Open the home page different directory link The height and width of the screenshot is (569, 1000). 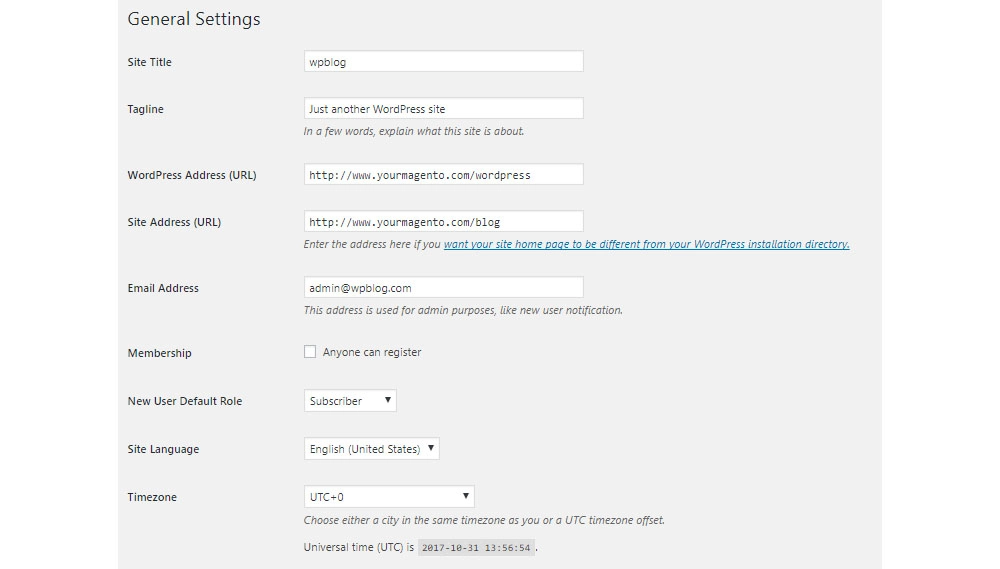point(646,244)
